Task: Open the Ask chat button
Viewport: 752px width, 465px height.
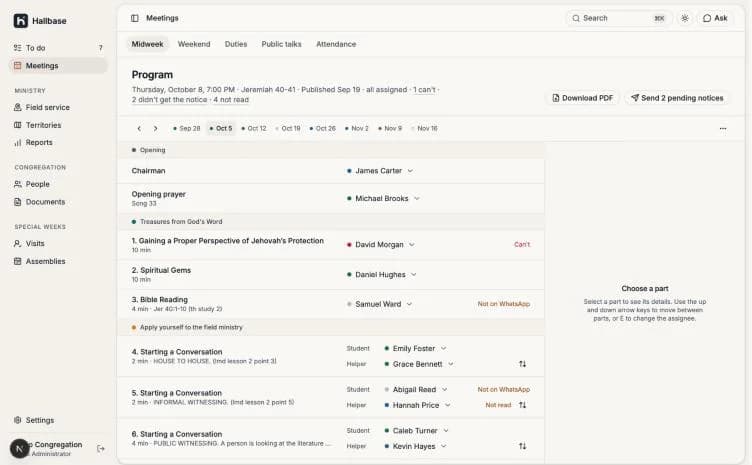Action: [715, 18]
